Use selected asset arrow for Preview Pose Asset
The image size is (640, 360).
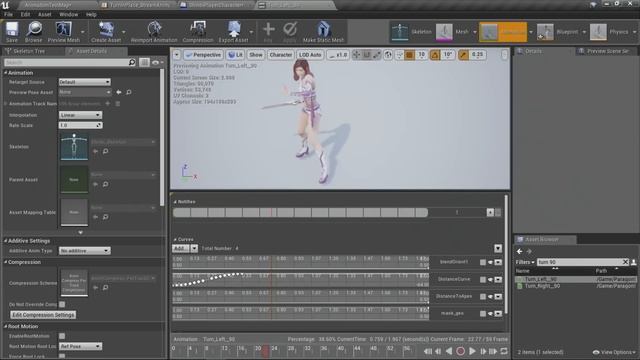tap(119, 92)
